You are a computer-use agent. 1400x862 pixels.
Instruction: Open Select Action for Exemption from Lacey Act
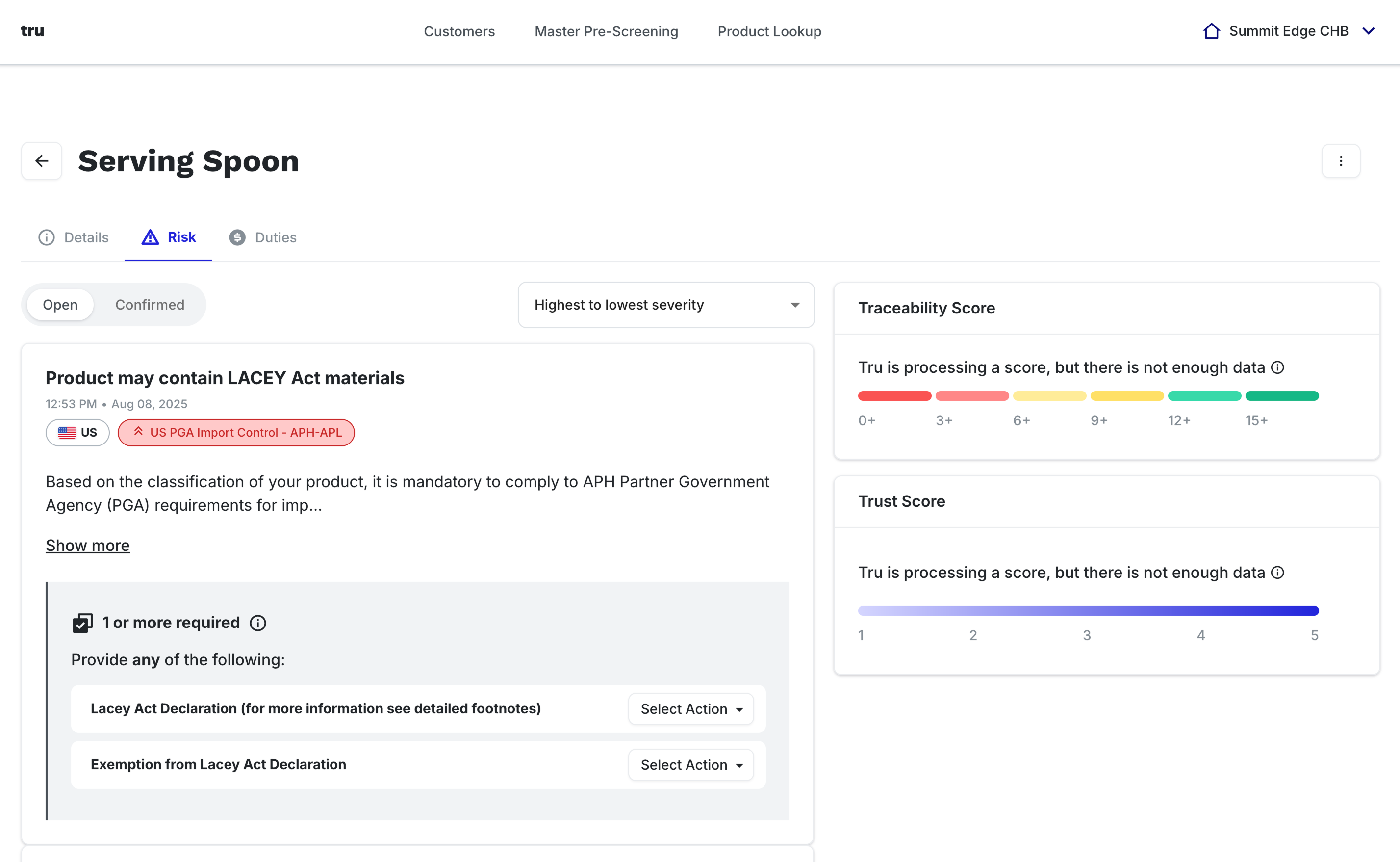pos(690,764)
